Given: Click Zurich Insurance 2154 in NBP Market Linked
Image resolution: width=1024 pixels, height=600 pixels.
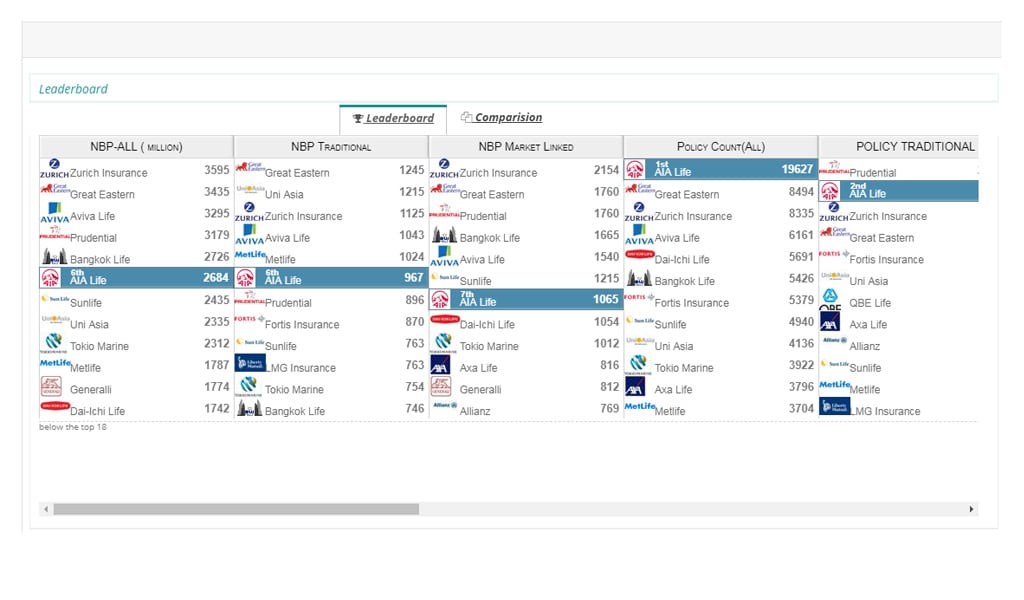Looking at the screenshot, I should tap(526, 170).
